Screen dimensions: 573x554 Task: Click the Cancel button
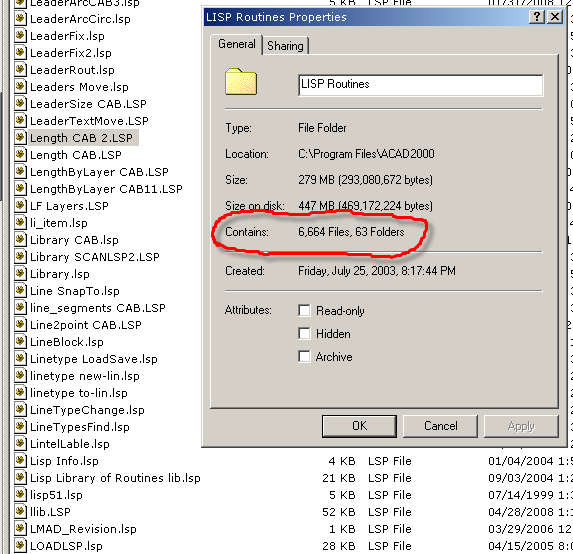click(440, 426)
